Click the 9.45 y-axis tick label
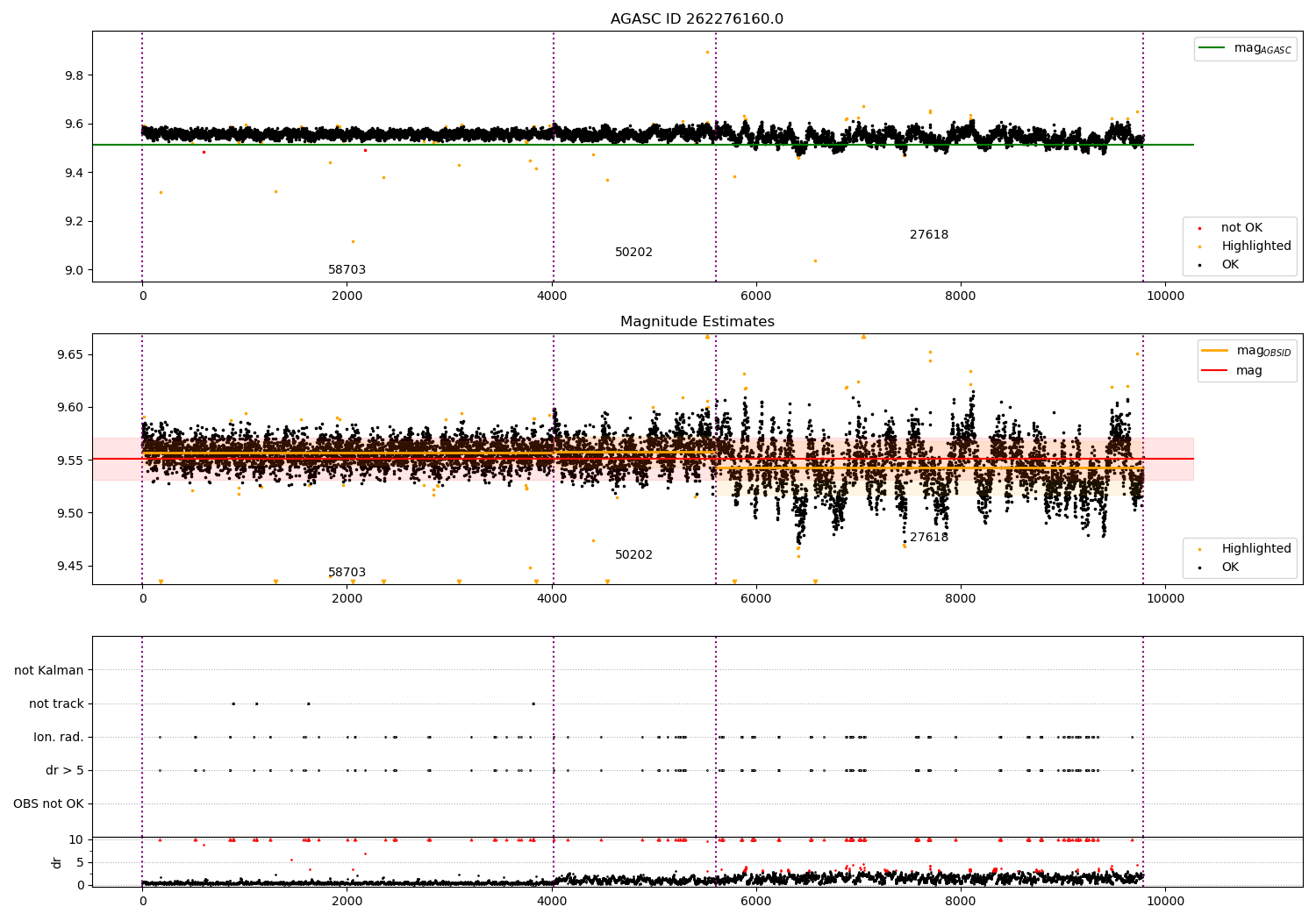The image size is (1316, 921). (x=71, y=566)
